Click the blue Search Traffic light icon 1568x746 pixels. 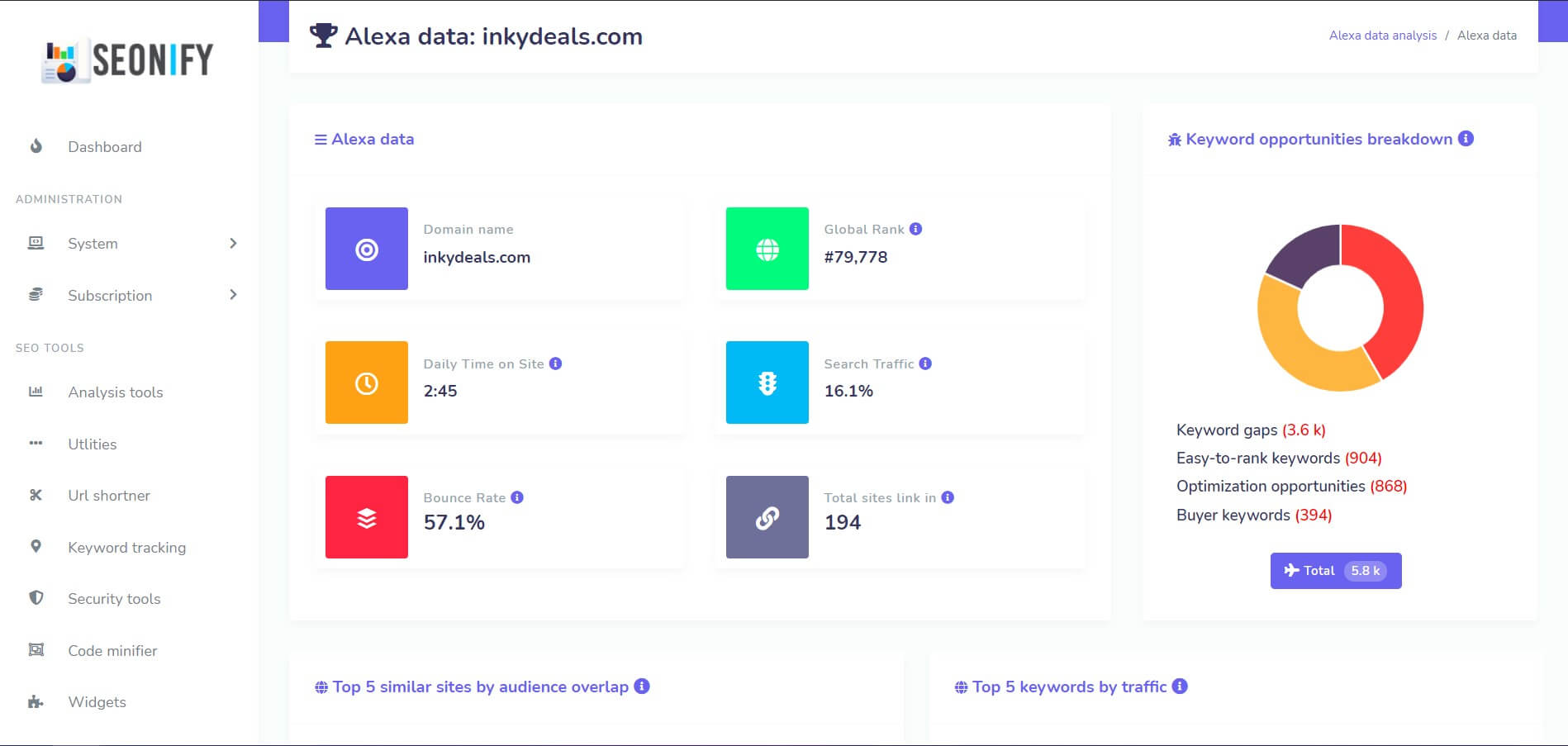pyautogui.click(x=767, y=383)
